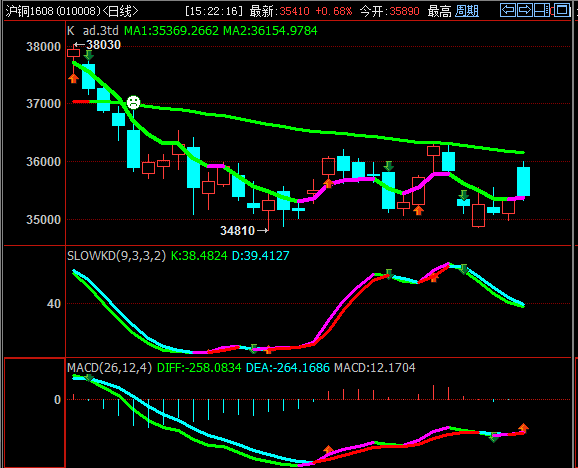Click the green down arrow beside 38030 candle
578x468 pixels.
coord(88,55)
